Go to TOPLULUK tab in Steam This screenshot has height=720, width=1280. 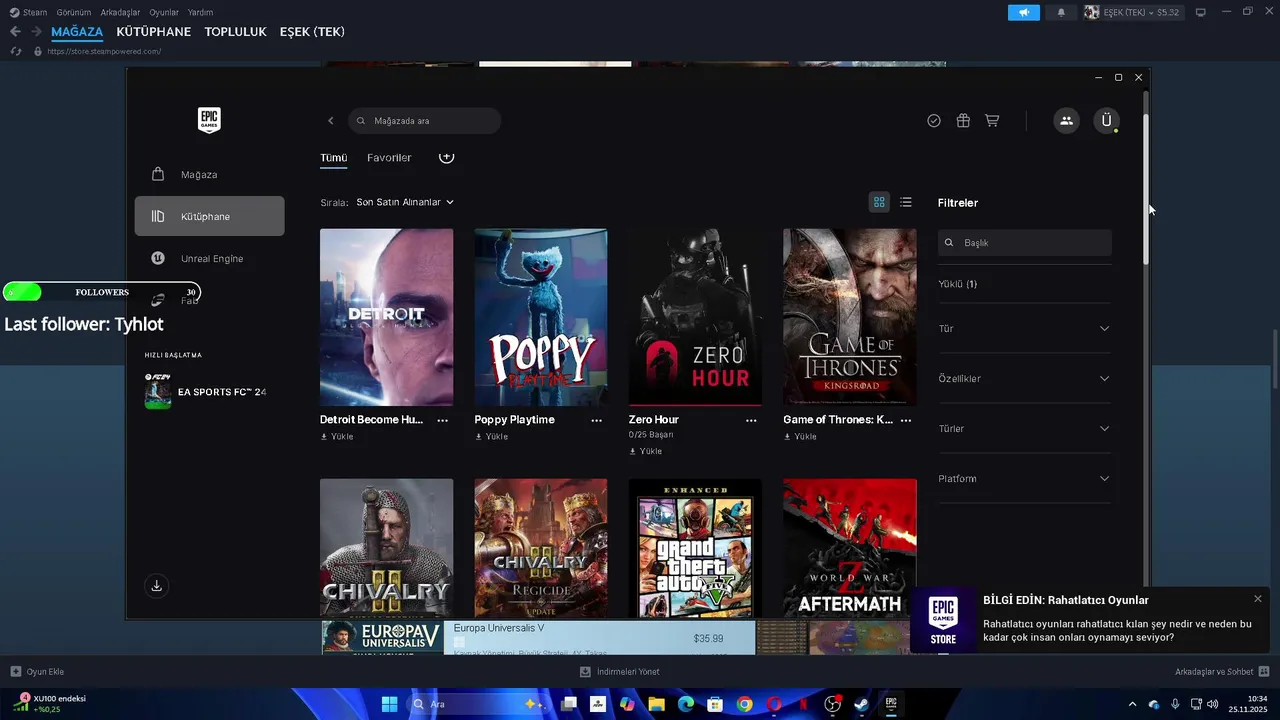tap(235, 32)
